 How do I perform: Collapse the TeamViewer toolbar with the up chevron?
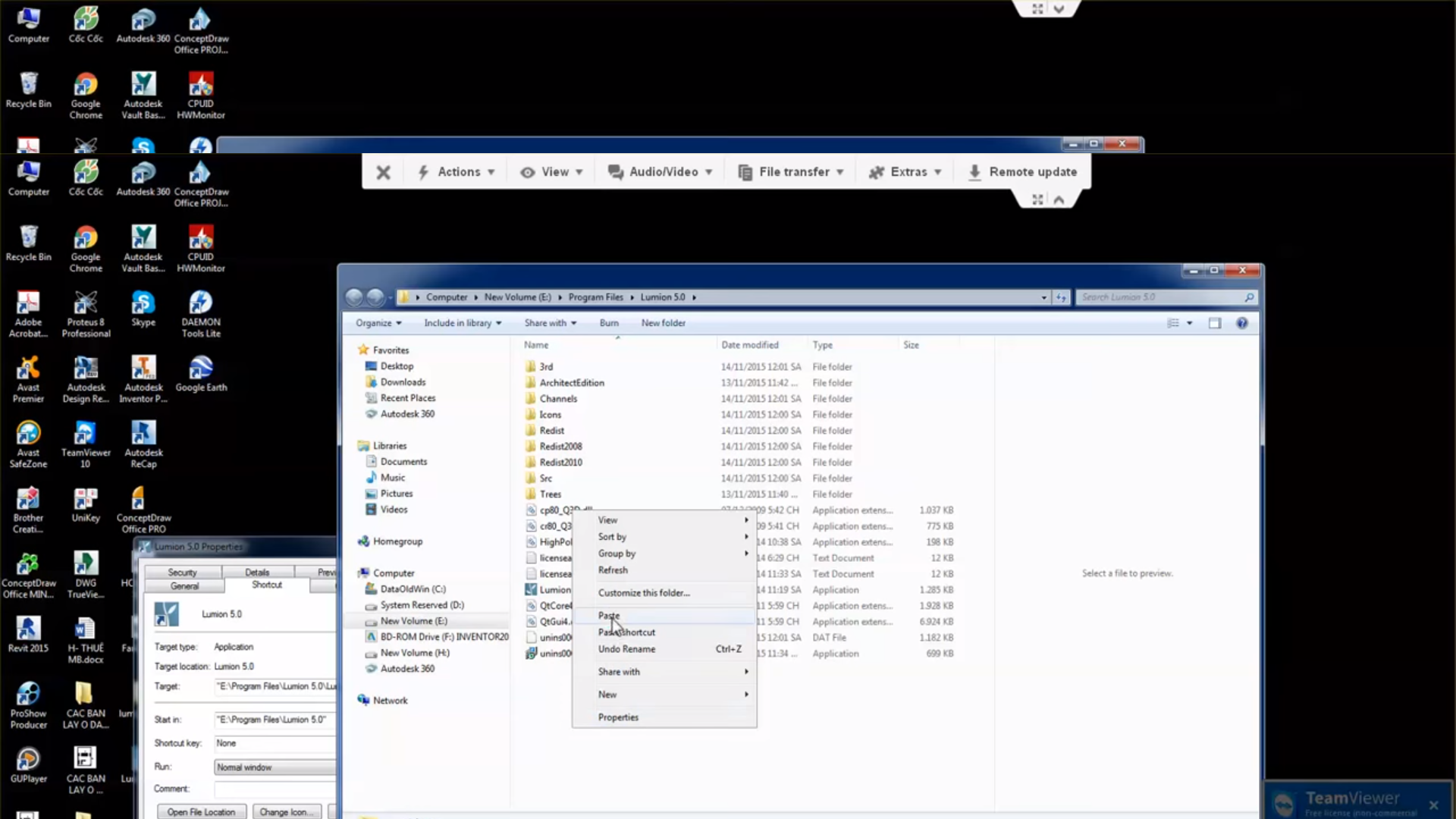1059,200
